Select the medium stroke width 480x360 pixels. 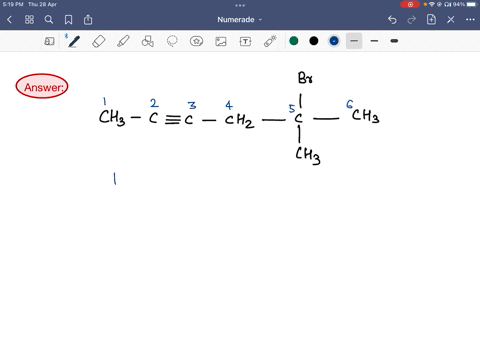pos(374,41)
